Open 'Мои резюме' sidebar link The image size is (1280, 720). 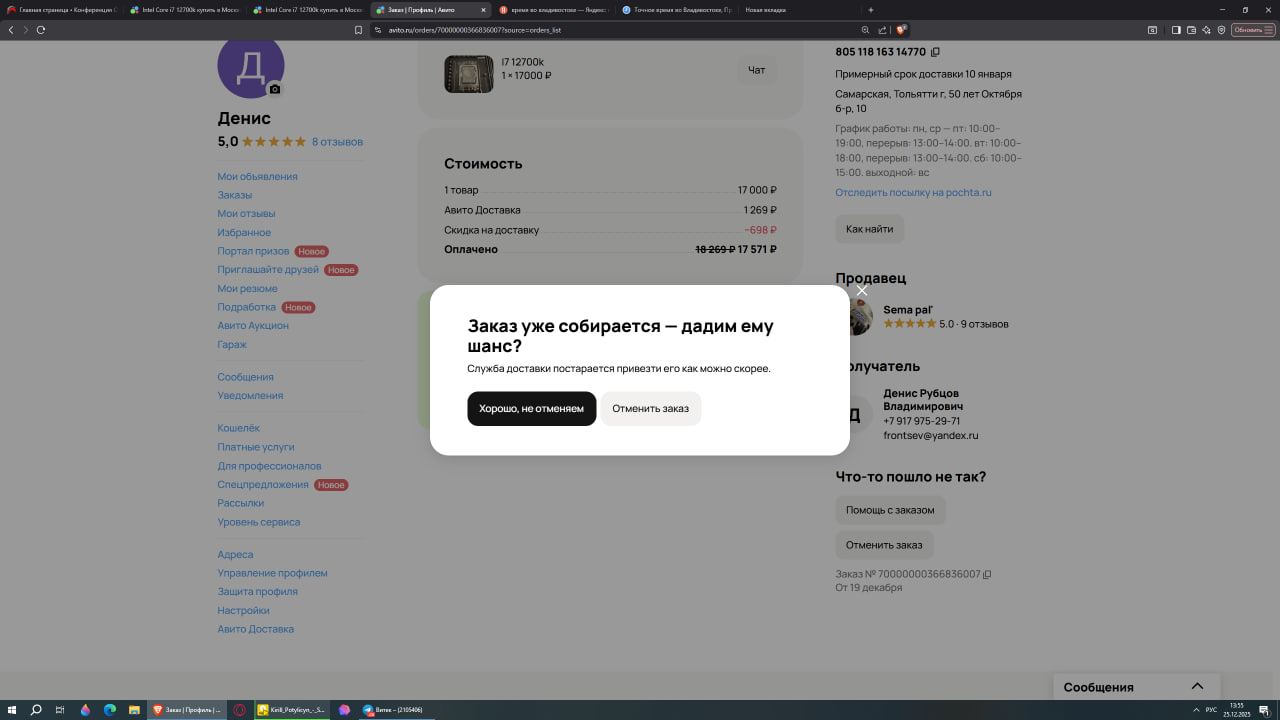click(248, 289)
